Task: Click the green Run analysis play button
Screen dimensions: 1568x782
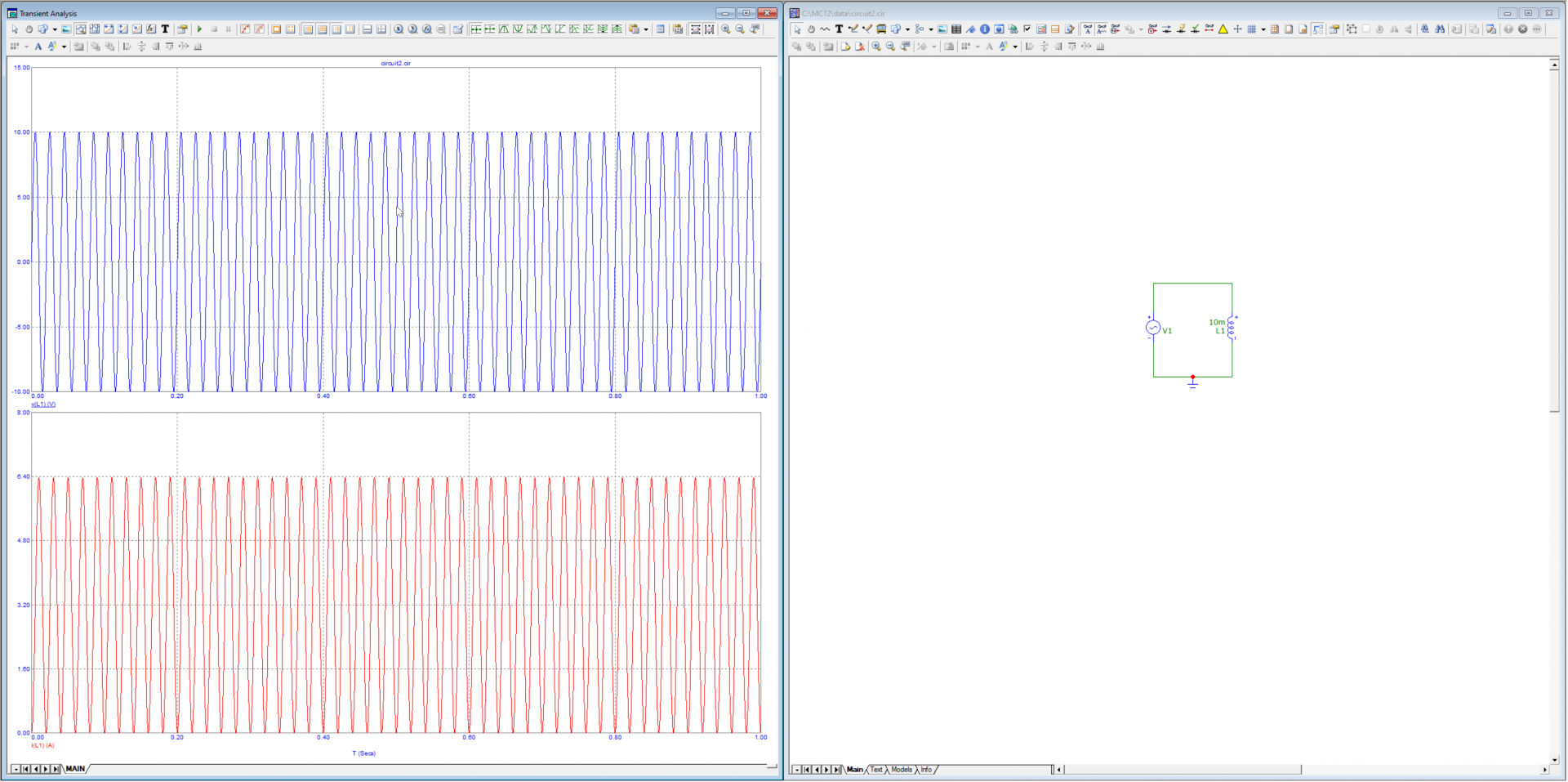Action: (199, 29)
